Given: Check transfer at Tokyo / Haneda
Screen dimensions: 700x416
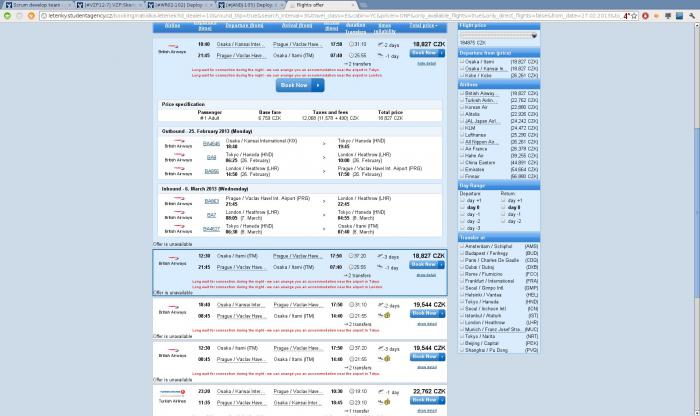Looking at the screenshot, I should pyautogui.click(x=462, y=302).
